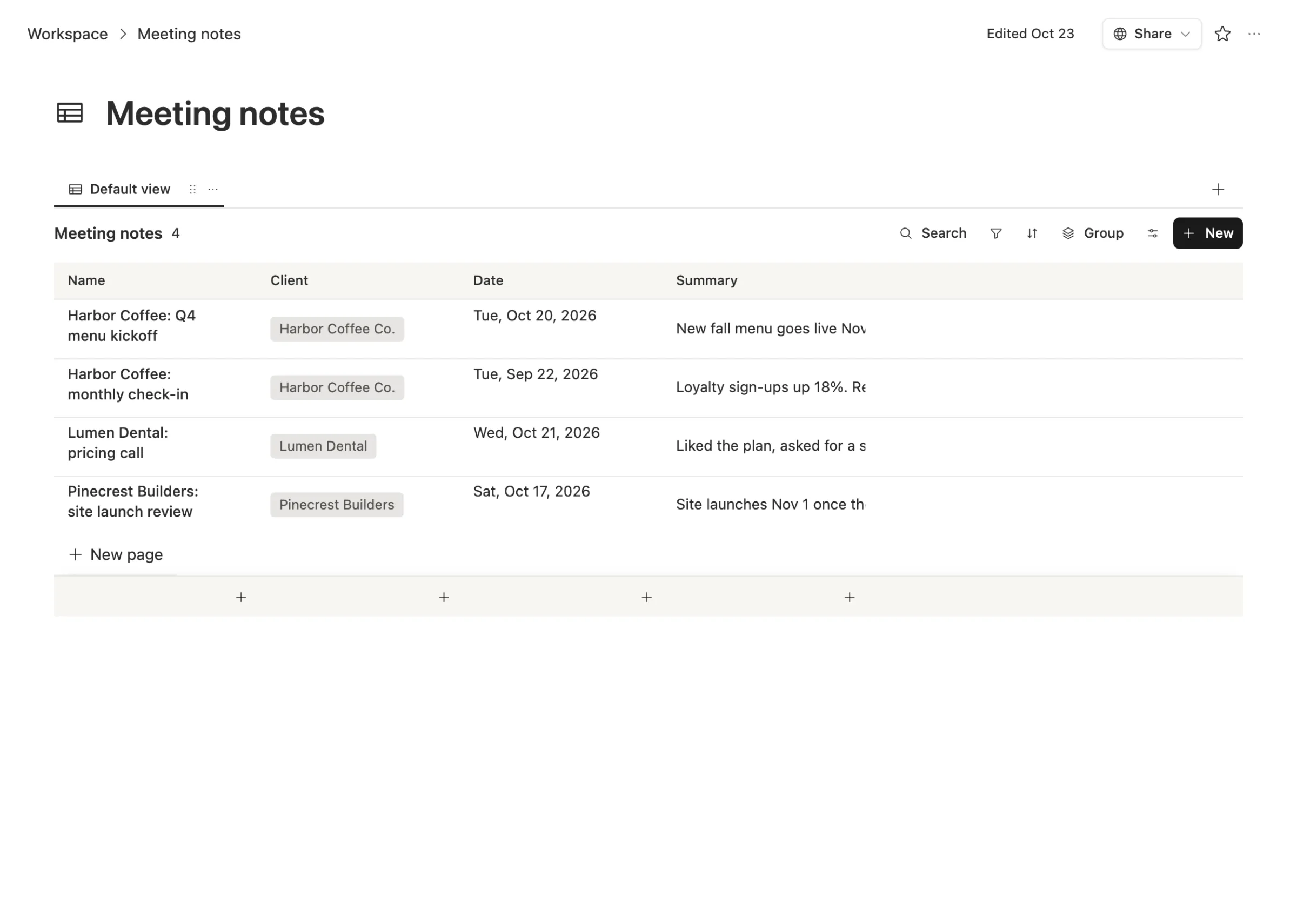The image size is (1297, 924).
Task: Open the filter funnel icon
Action: click(995, 233)
